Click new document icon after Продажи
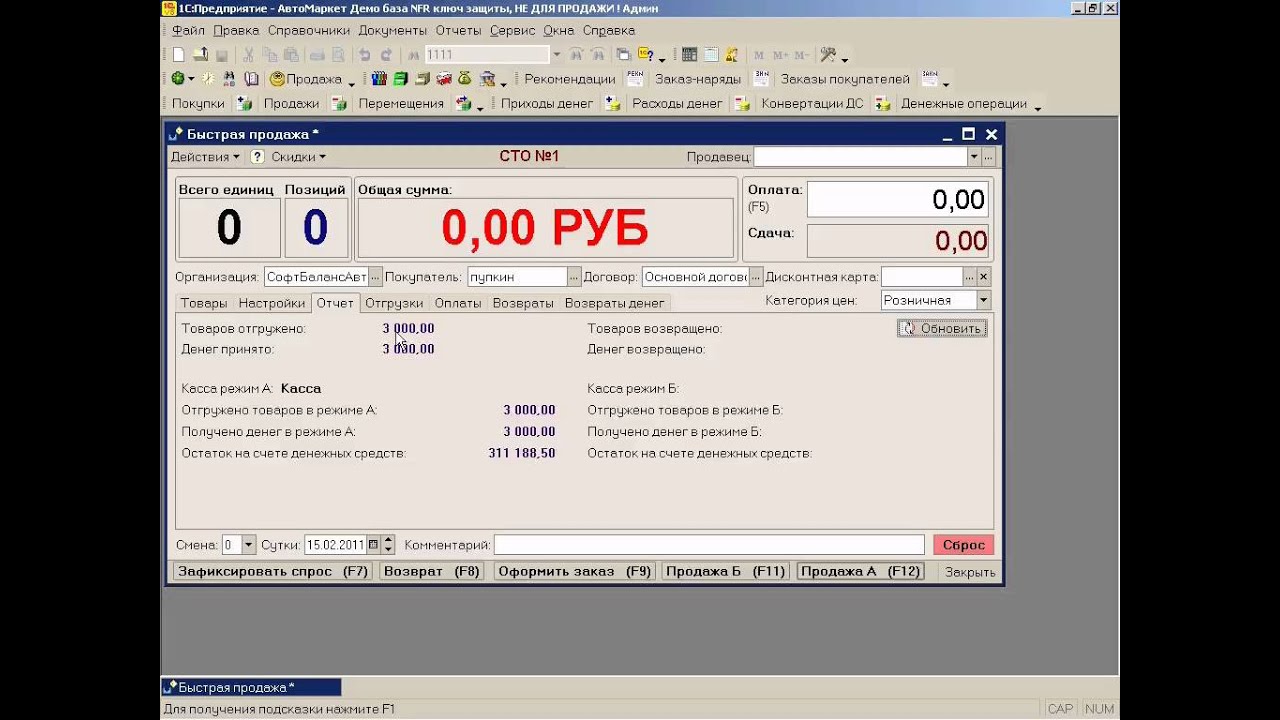 point(339,103)
